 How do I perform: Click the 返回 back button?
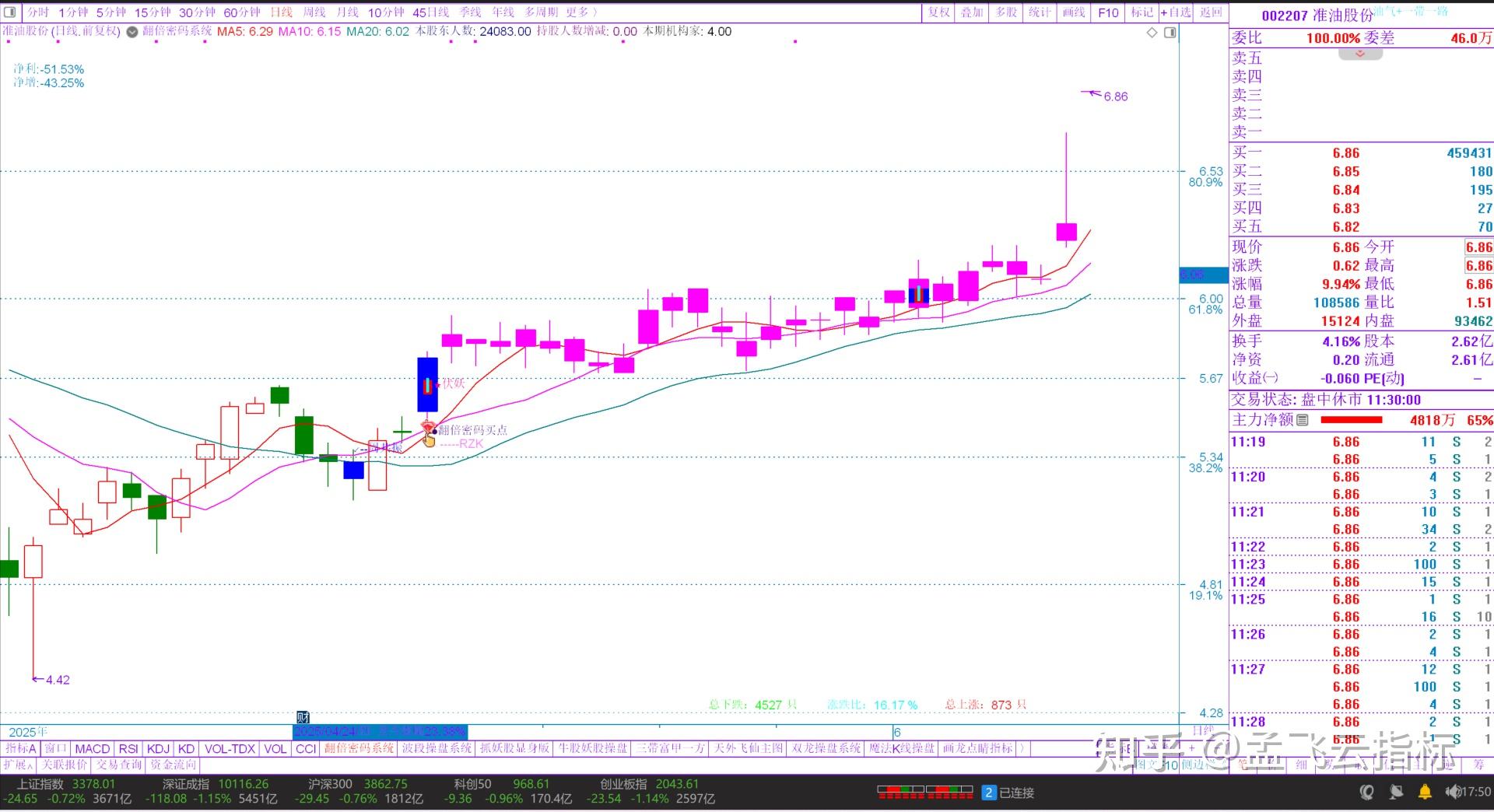coord(1211,12)
